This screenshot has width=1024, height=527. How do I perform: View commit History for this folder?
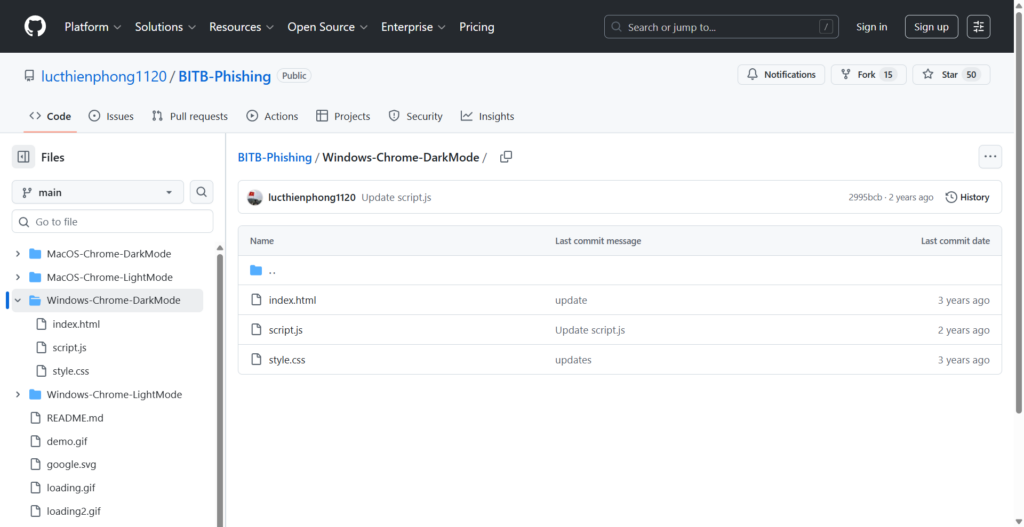(967, 197)
